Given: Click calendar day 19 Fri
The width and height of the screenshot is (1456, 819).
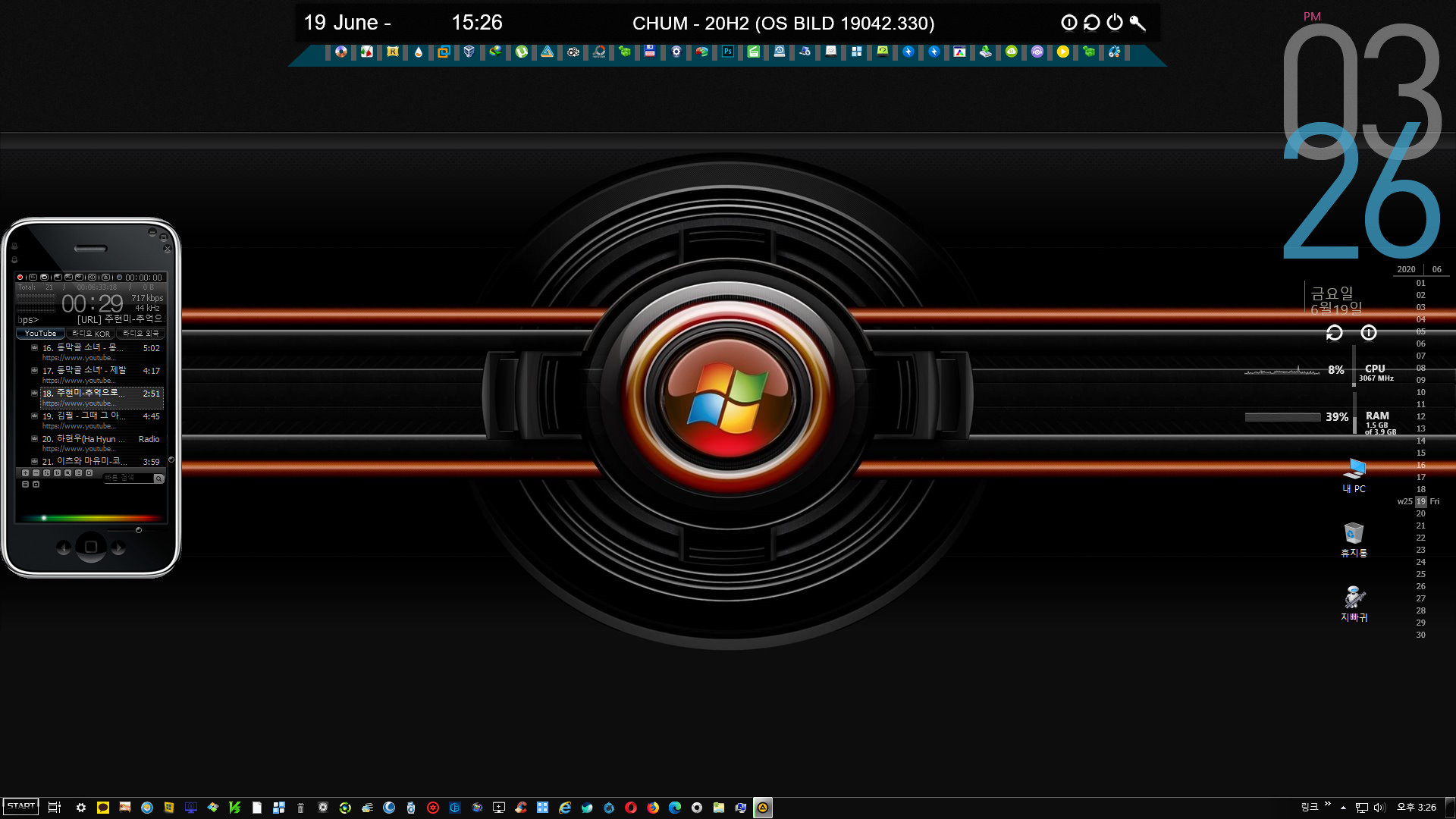Looking at the screenshot, I should (1420, 501).
